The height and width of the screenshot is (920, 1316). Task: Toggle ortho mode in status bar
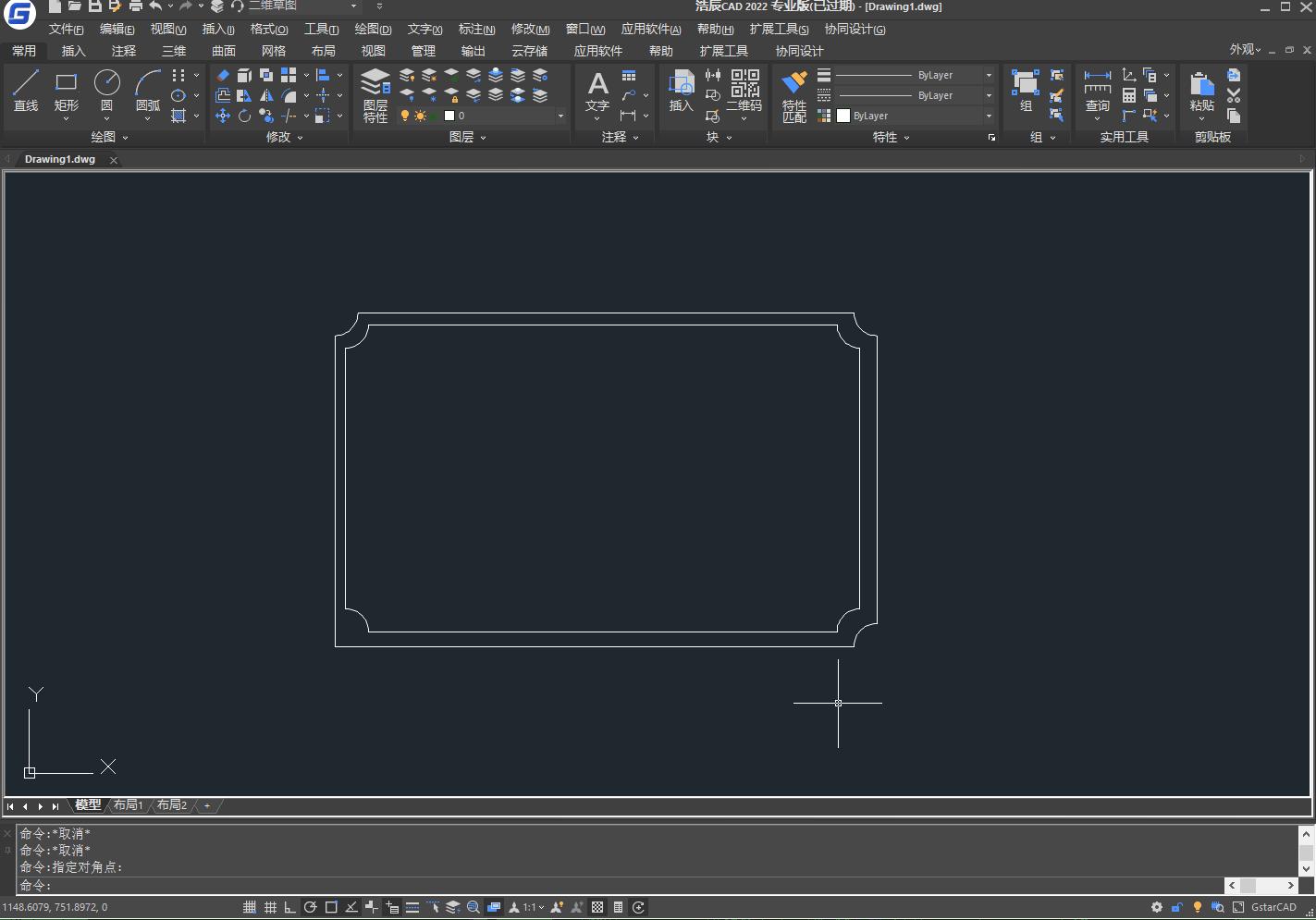click(290, 907)
